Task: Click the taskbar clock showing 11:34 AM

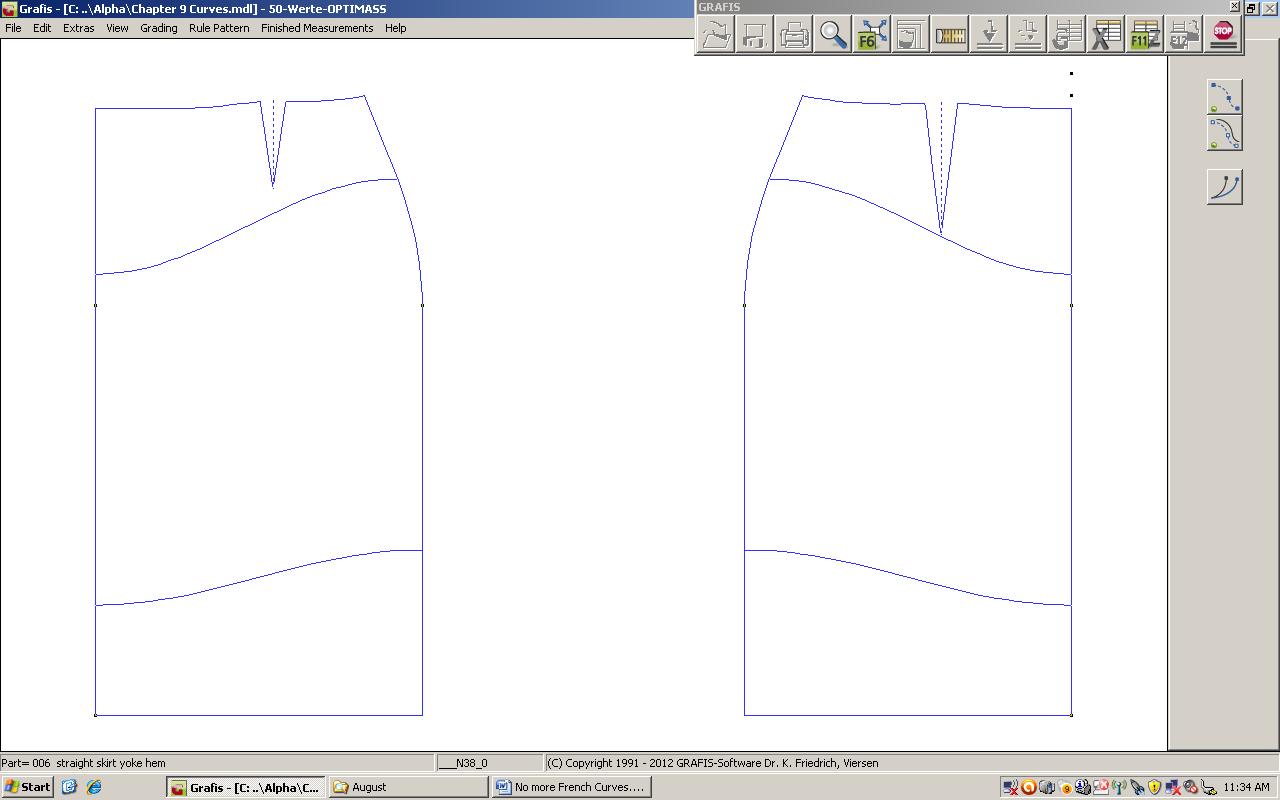Action: click(x=1246, y=787)
